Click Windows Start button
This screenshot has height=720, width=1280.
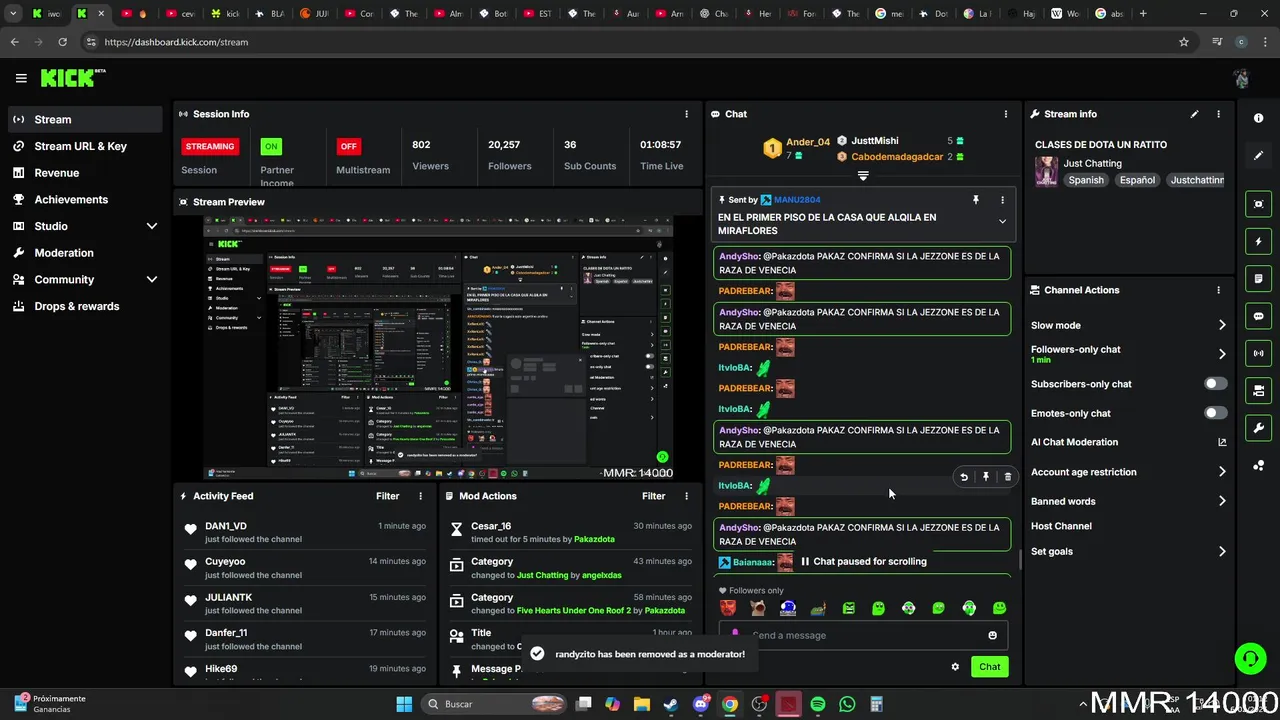pos(404,704)
